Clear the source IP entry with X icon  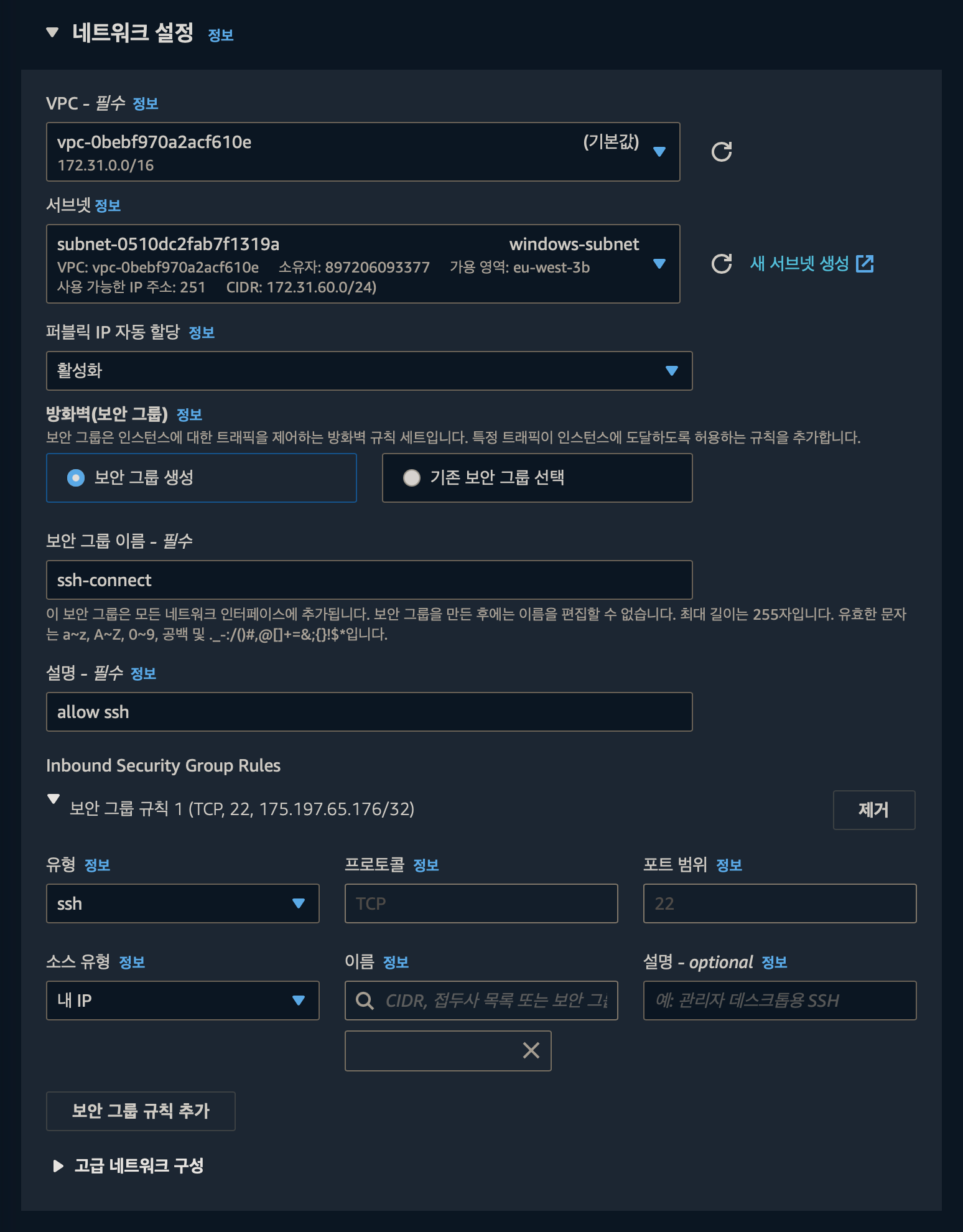531,1050
